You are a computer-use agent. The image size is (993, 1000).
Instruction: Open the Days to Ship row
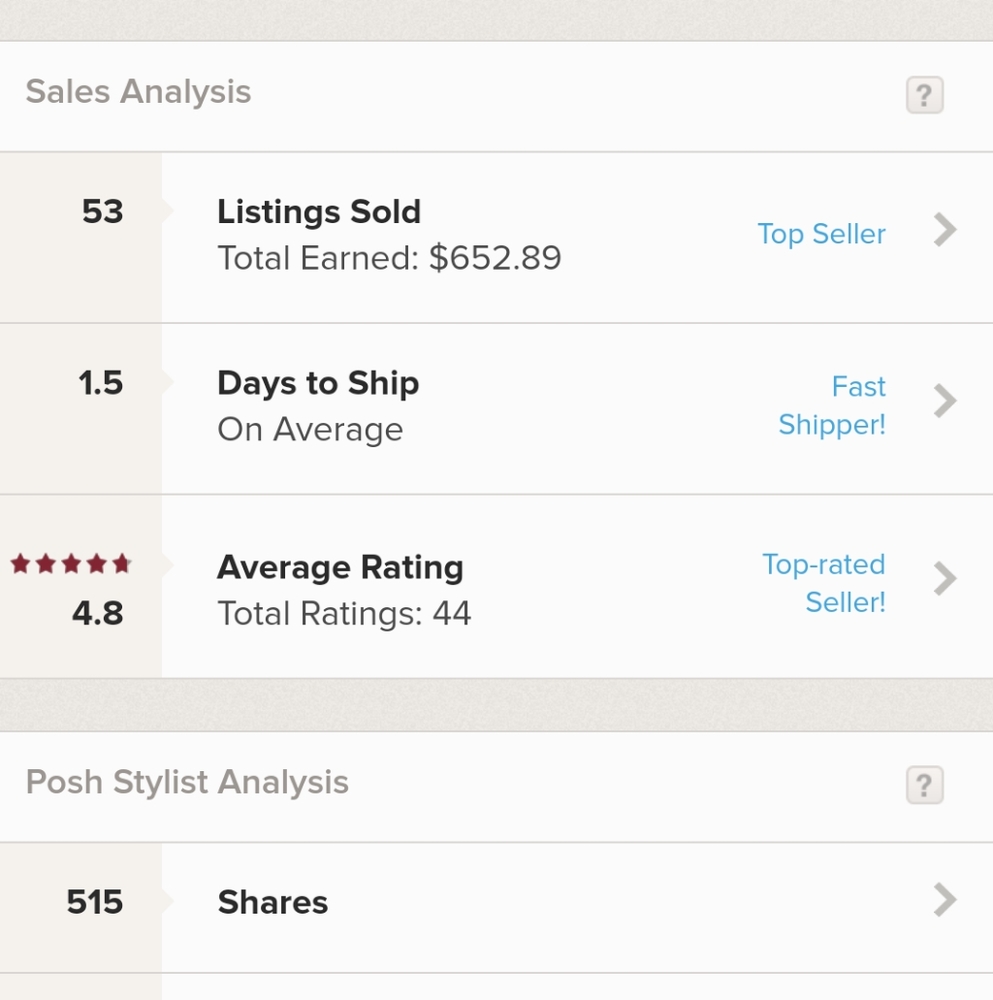tap(318, 384)
